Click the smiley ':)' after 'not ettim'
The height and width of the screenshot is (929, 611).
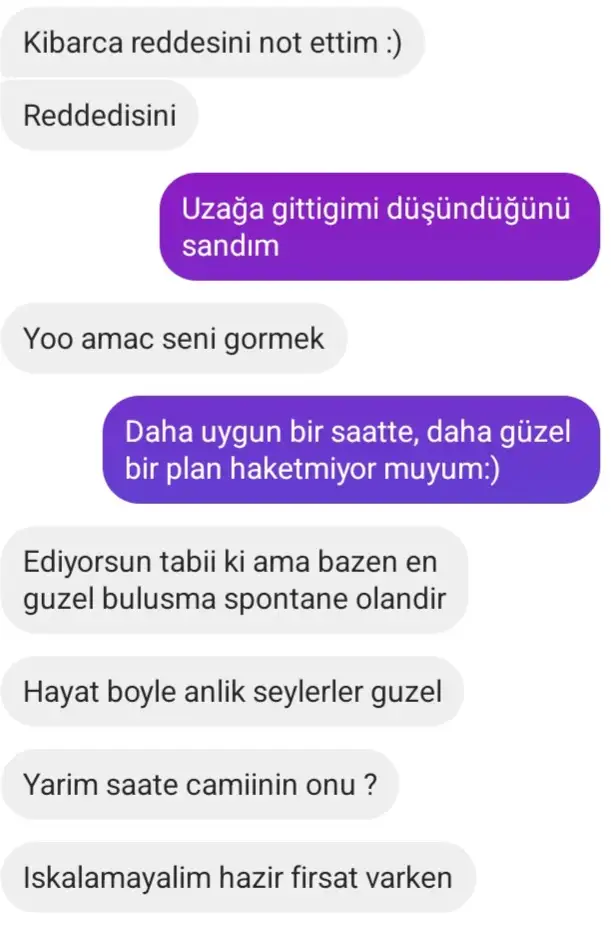[x=393, y=43]
